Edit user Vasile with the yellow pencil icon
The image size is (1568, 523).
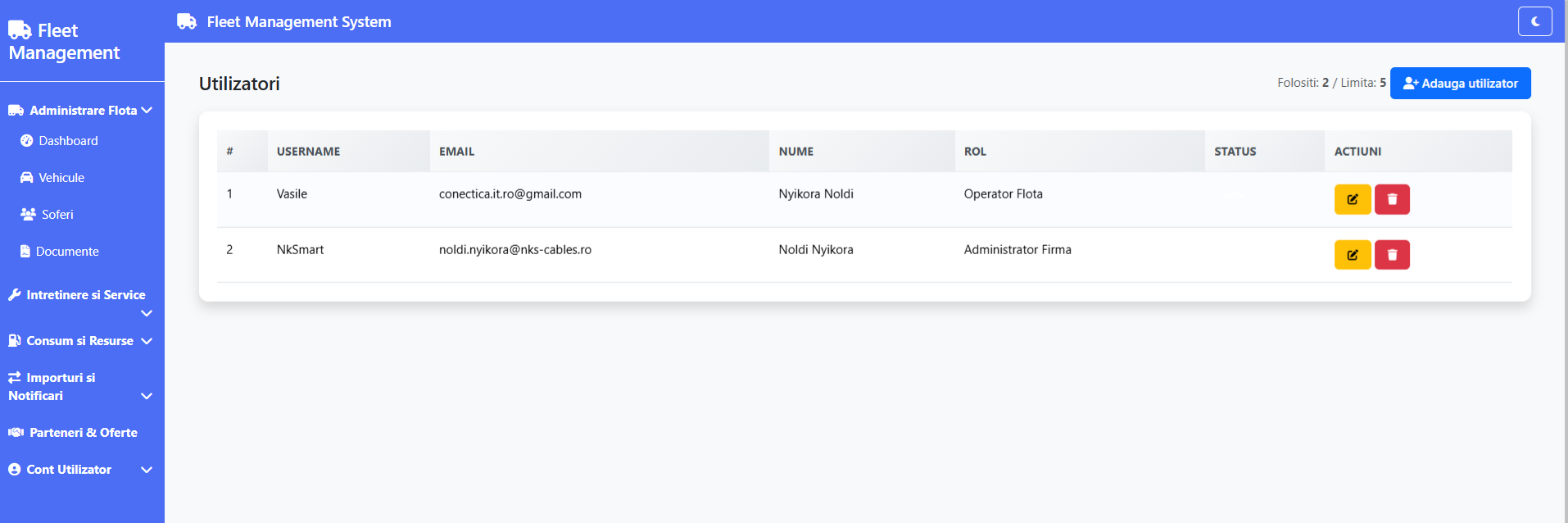1353,199
